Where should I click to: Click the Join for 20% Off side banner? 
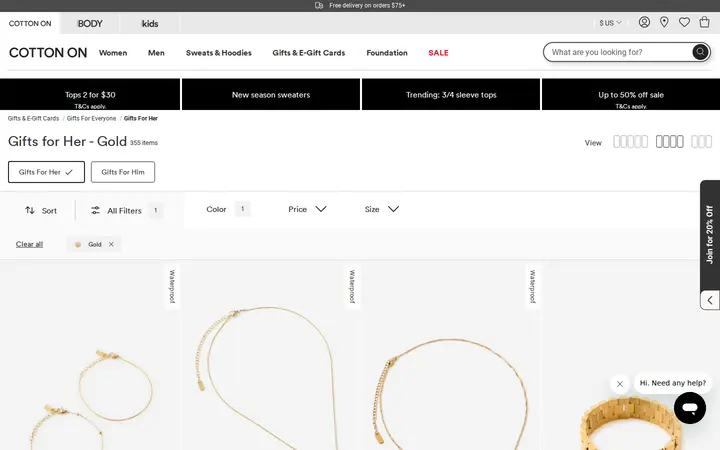(710, 235)
